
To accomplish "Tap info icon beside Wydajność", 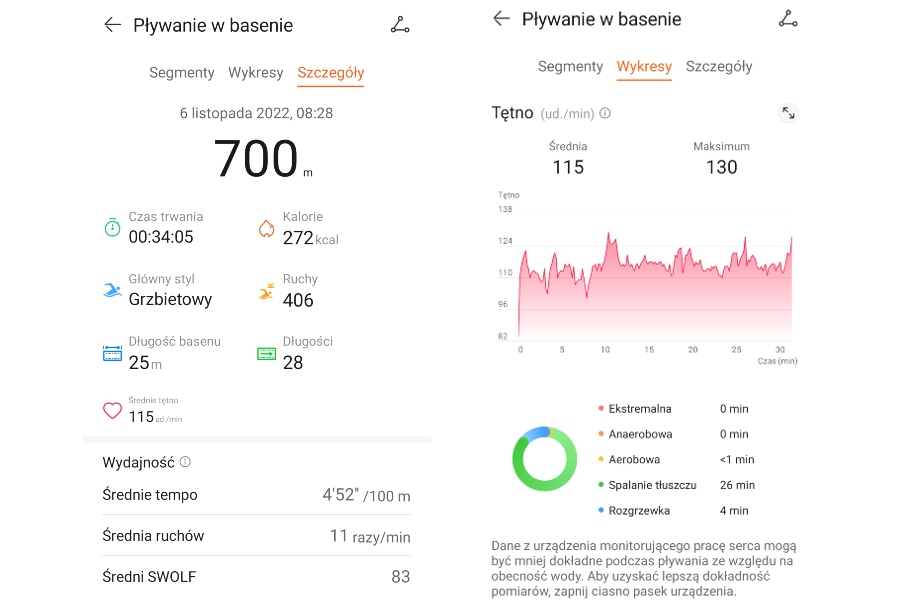I will point(185,462).
